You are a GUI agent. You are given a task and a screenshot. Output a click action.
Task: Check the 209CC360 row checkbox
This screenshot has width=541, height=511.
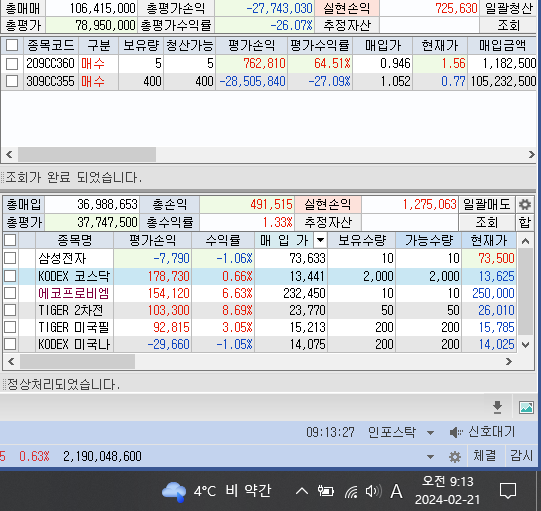[12, 63]
